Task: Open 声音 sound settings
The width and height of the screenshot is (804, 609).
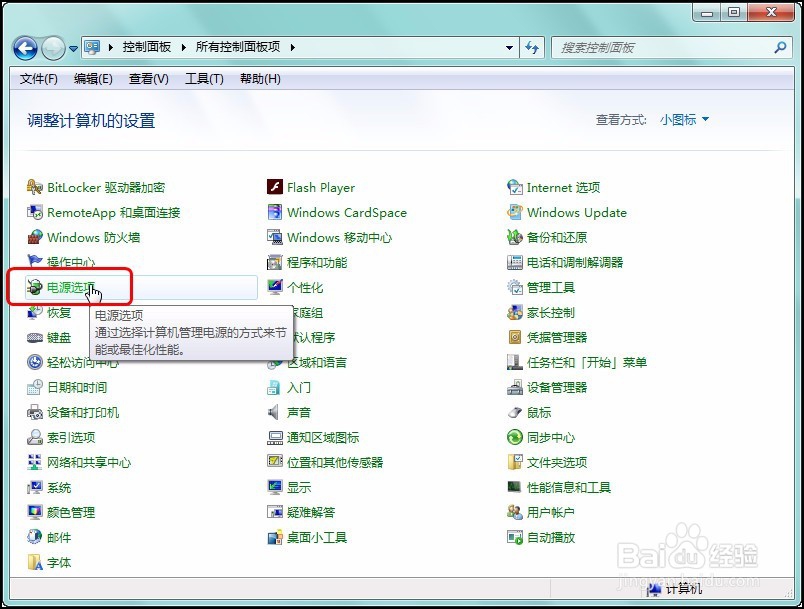Action: tap(299, 412)
